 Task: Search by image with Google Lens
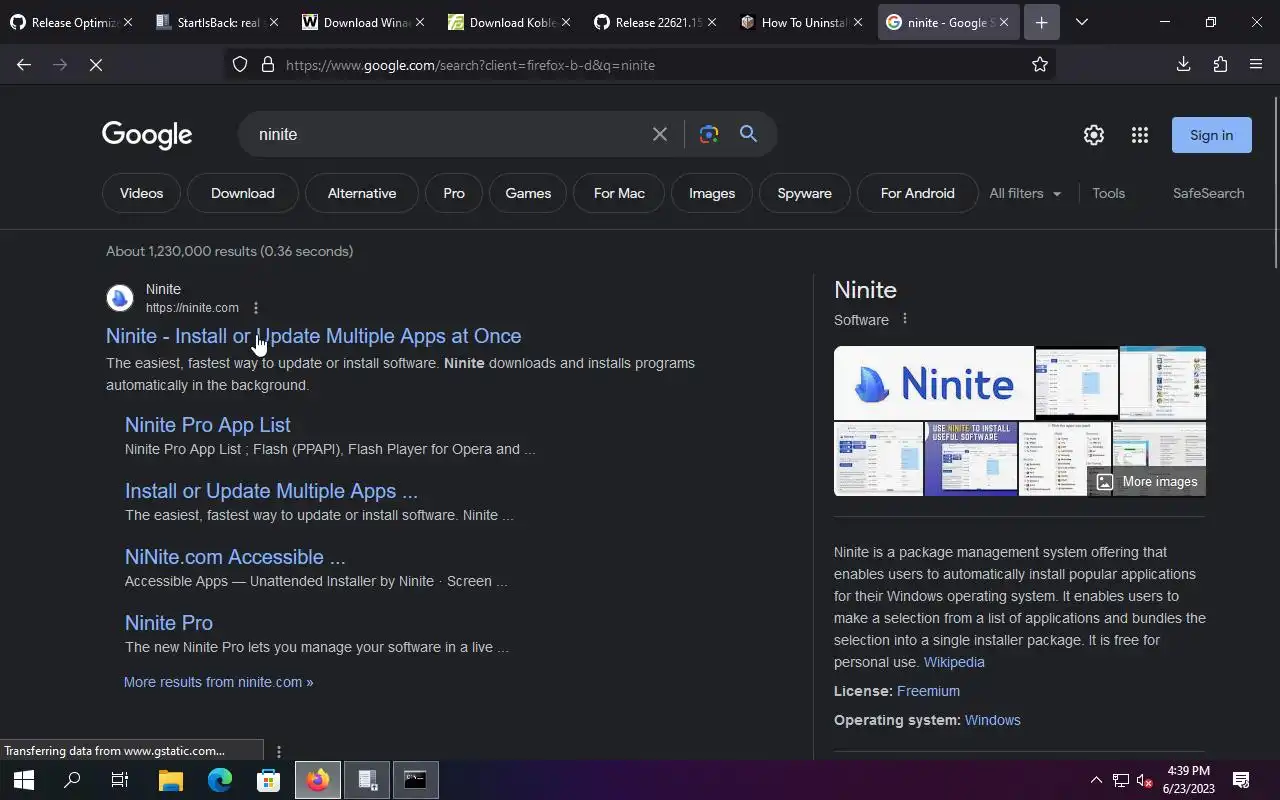click(x=709, y=134)
